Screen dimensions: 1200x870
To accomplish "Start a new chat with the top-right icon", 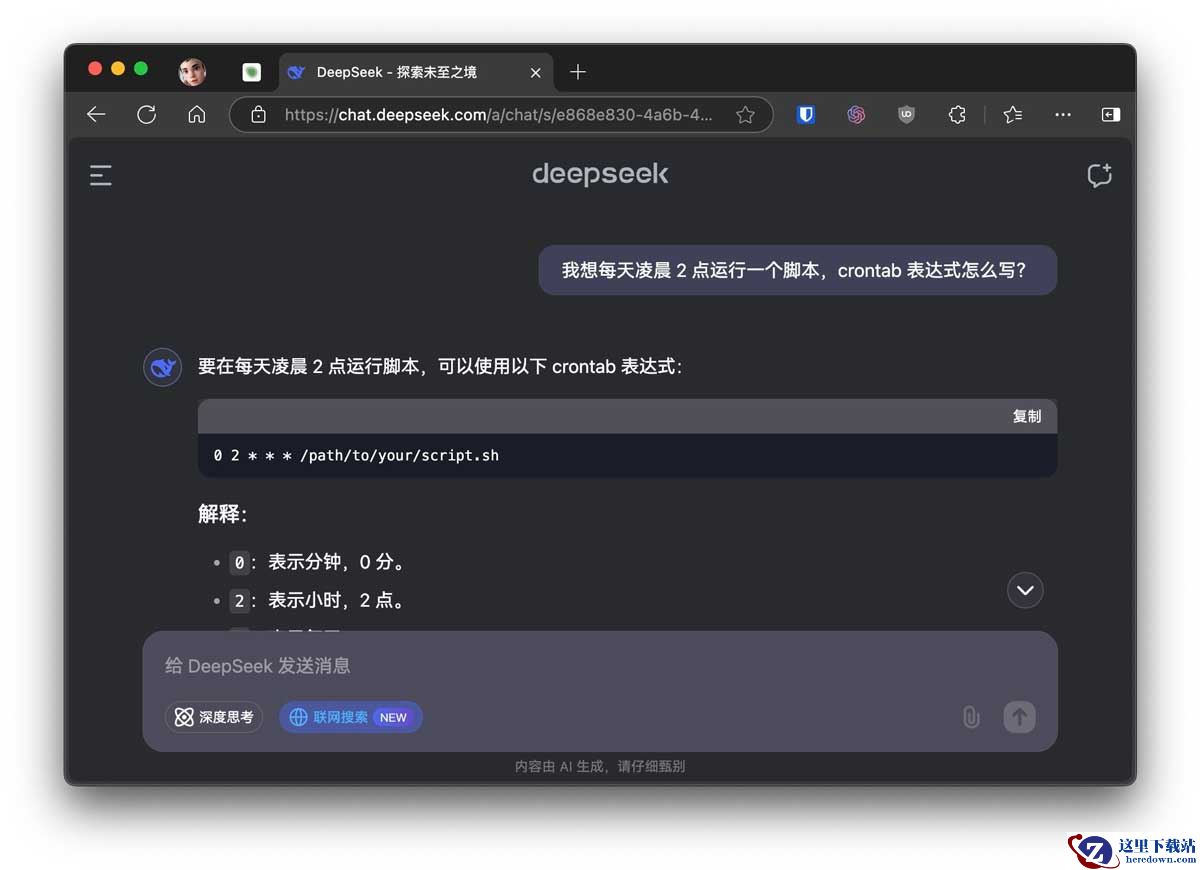I will point(1099,176).
